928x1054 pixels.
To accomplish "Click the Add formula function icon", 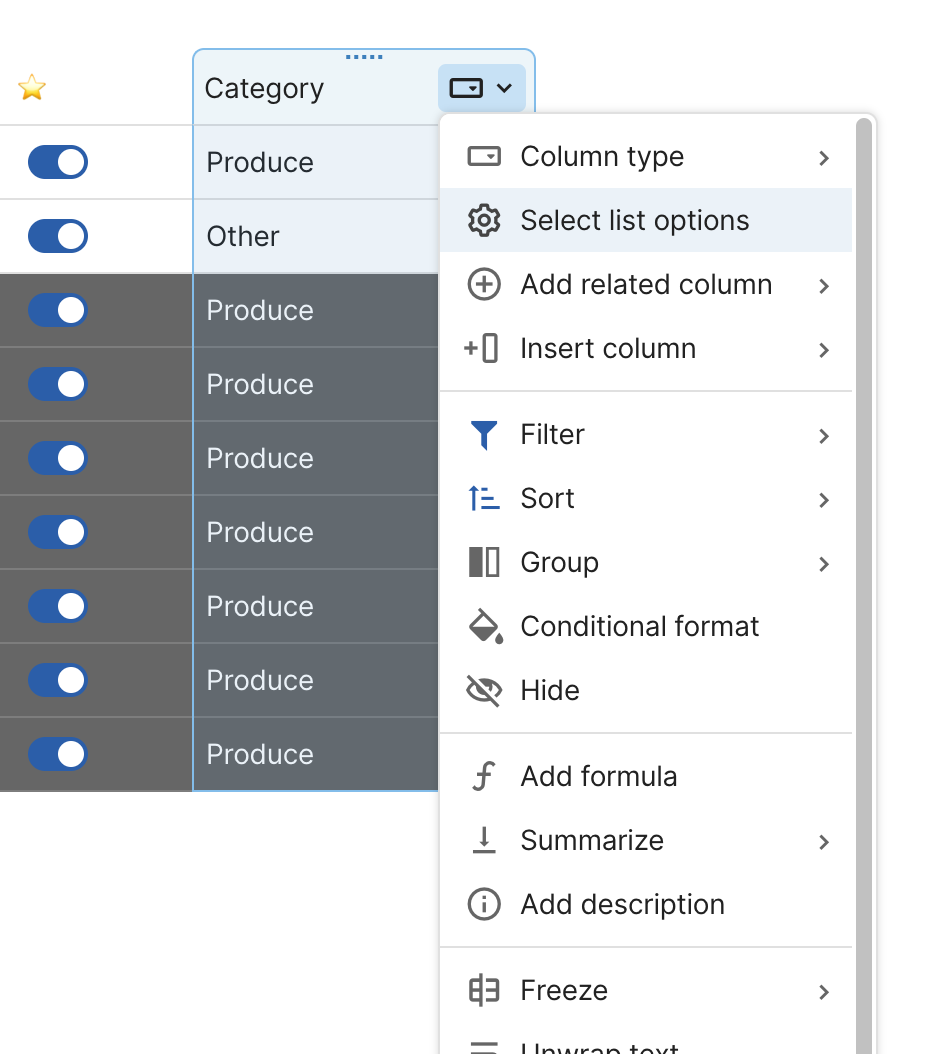I will click(x=484, y=776).
